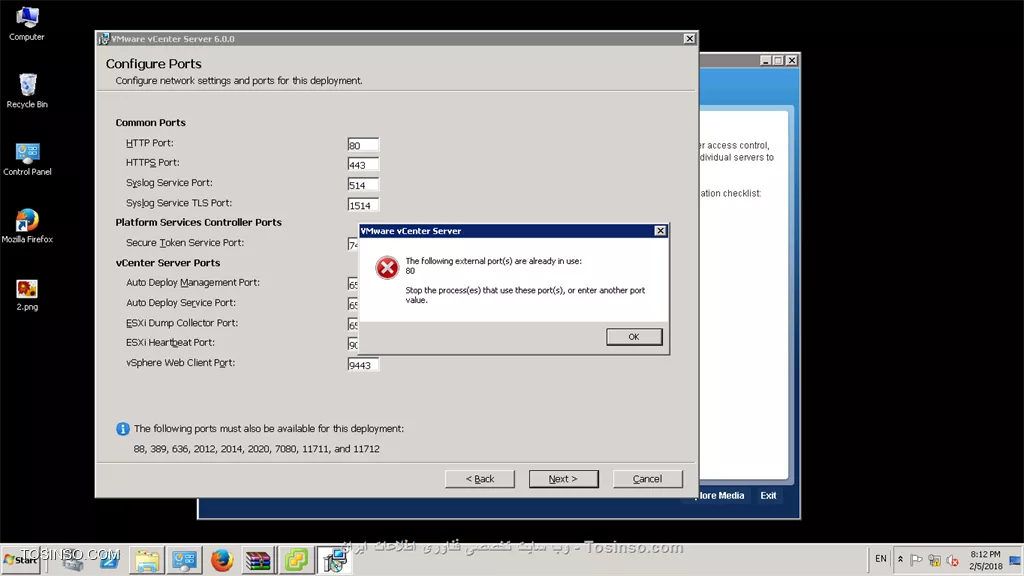Open Server Manager from the taskbar
This screenshot has height=576, width=1024.
(72, 560)
